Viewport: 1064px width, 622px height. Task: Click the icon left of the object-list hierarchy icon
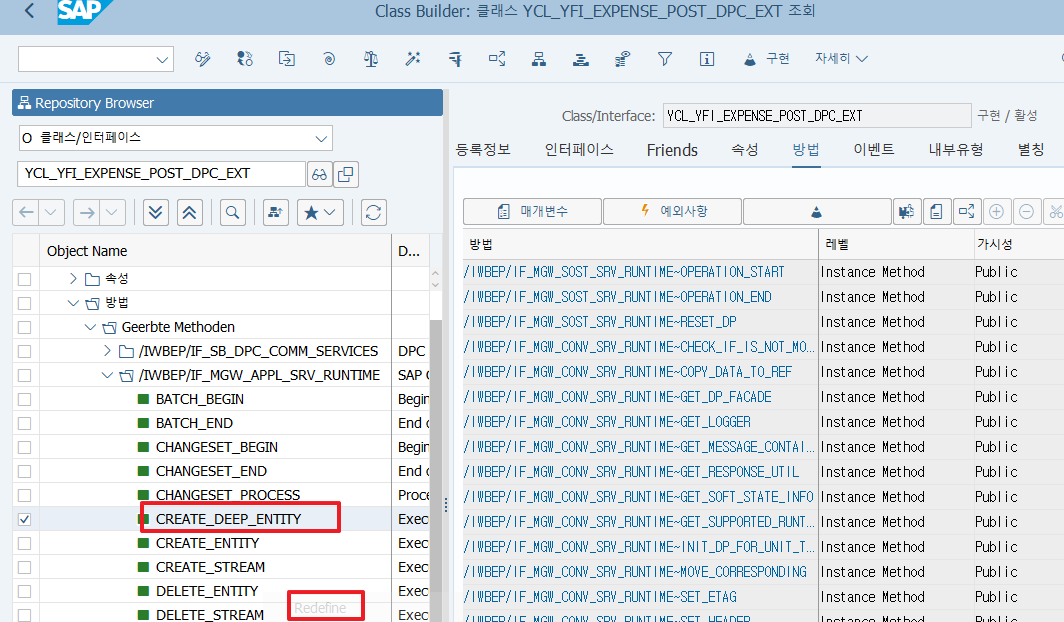click(x=497, y=59)
